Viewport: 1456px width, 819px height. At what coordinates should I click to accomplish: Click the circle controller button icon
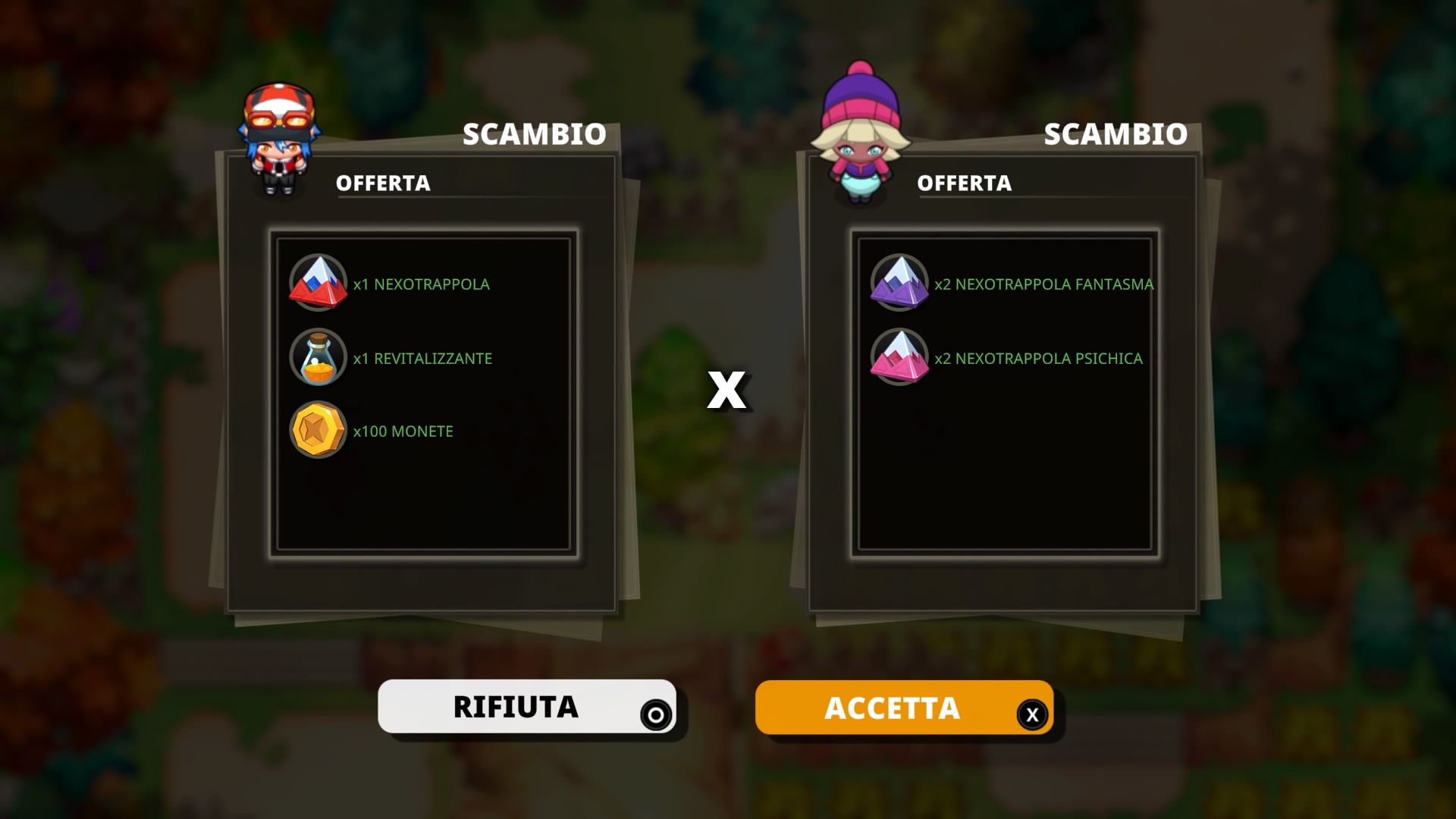656,714
